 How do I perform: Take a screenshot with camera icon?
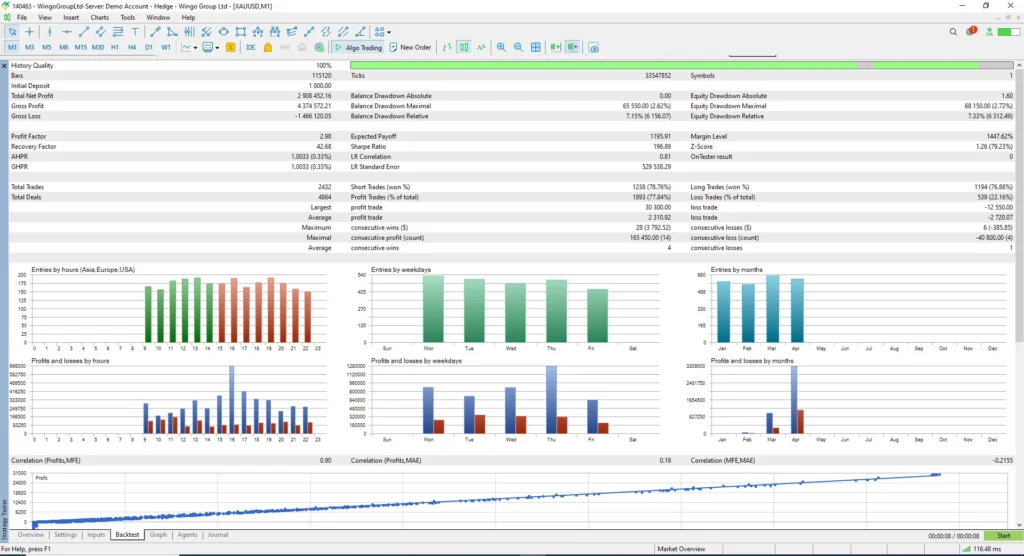coord(594,47)
